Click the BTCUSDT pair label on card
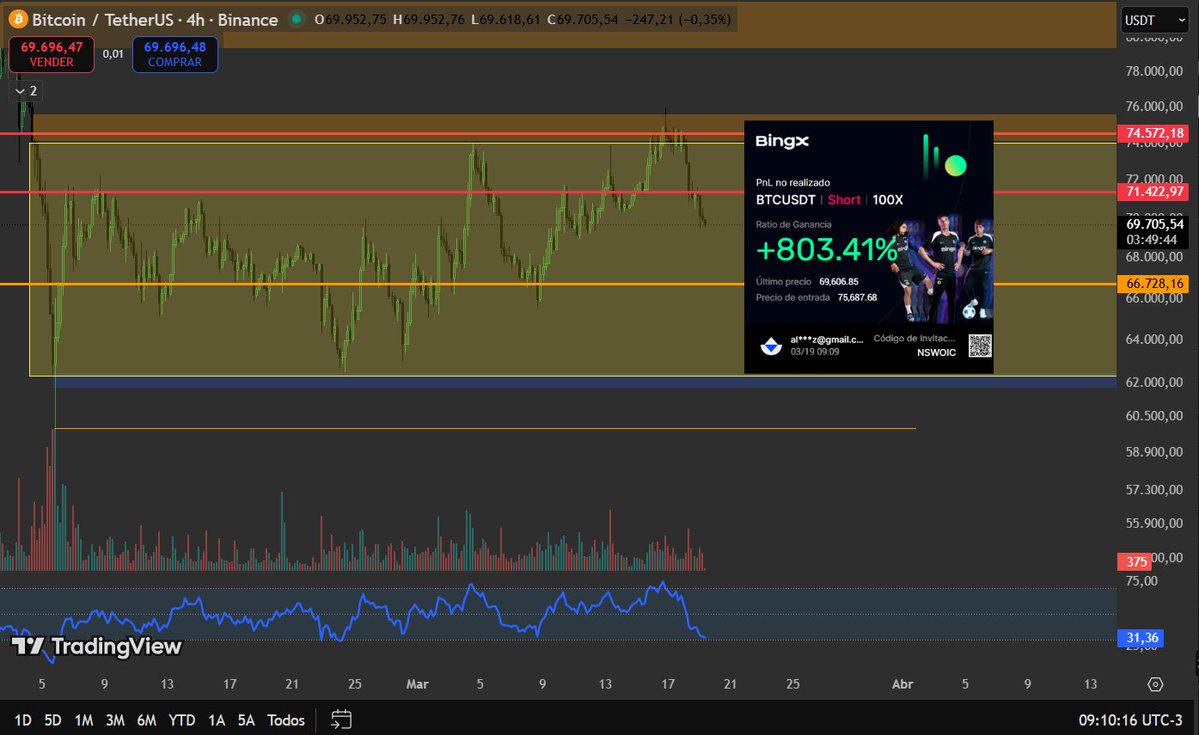This screenshot has width=1199, height=735. pos(785,200)
